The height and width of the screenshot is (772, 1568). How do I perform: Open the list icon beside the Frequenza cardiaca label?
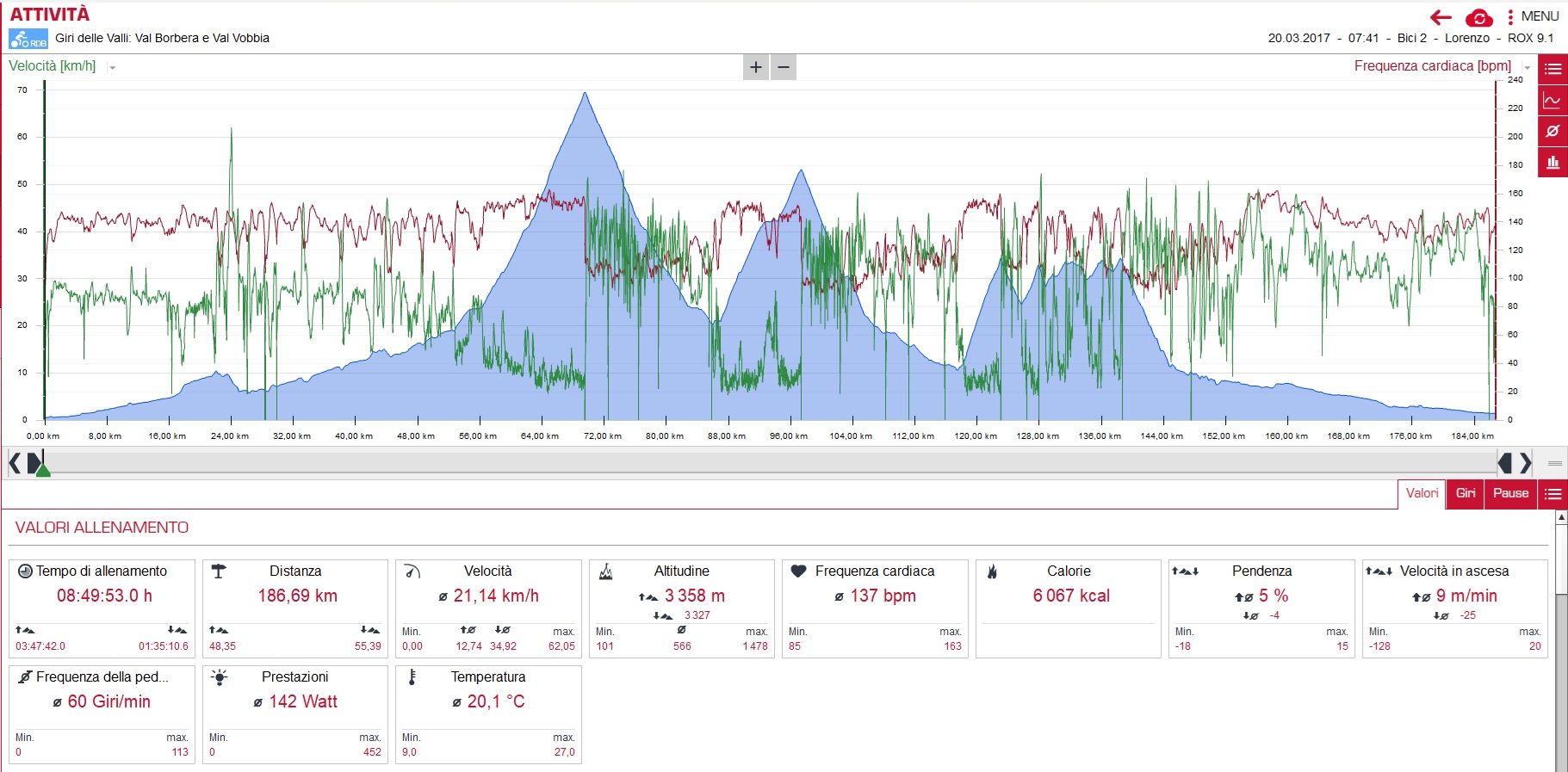point(1553,69)
